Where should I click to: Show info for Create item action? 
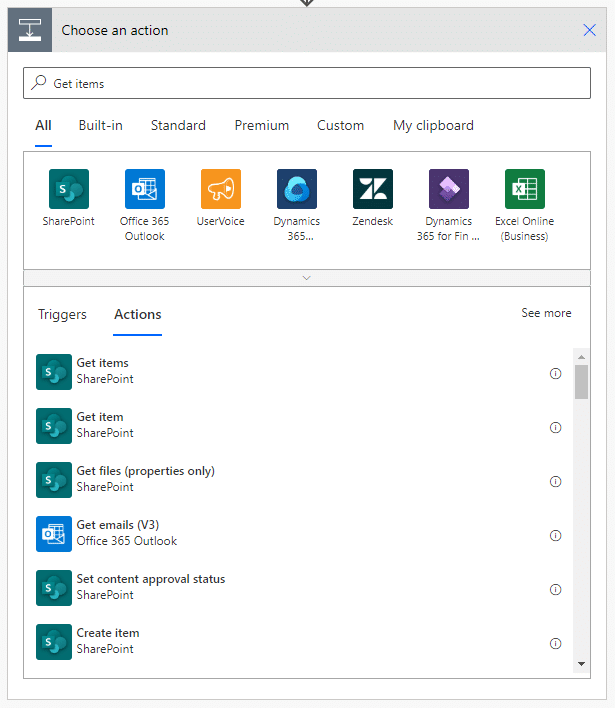pos(555,643)
